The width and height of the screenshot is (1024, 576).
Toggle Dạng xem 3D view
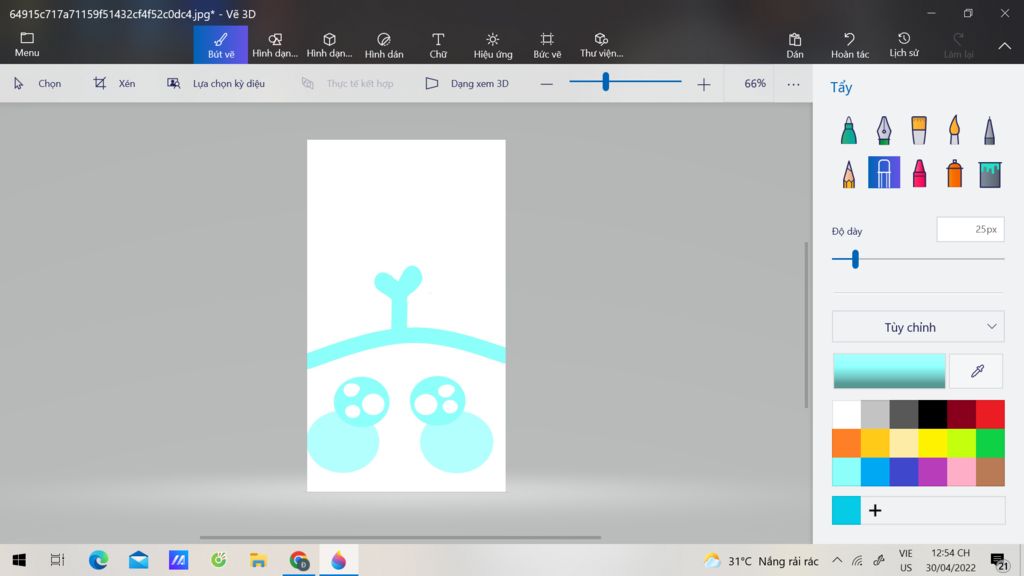point(467,84)
